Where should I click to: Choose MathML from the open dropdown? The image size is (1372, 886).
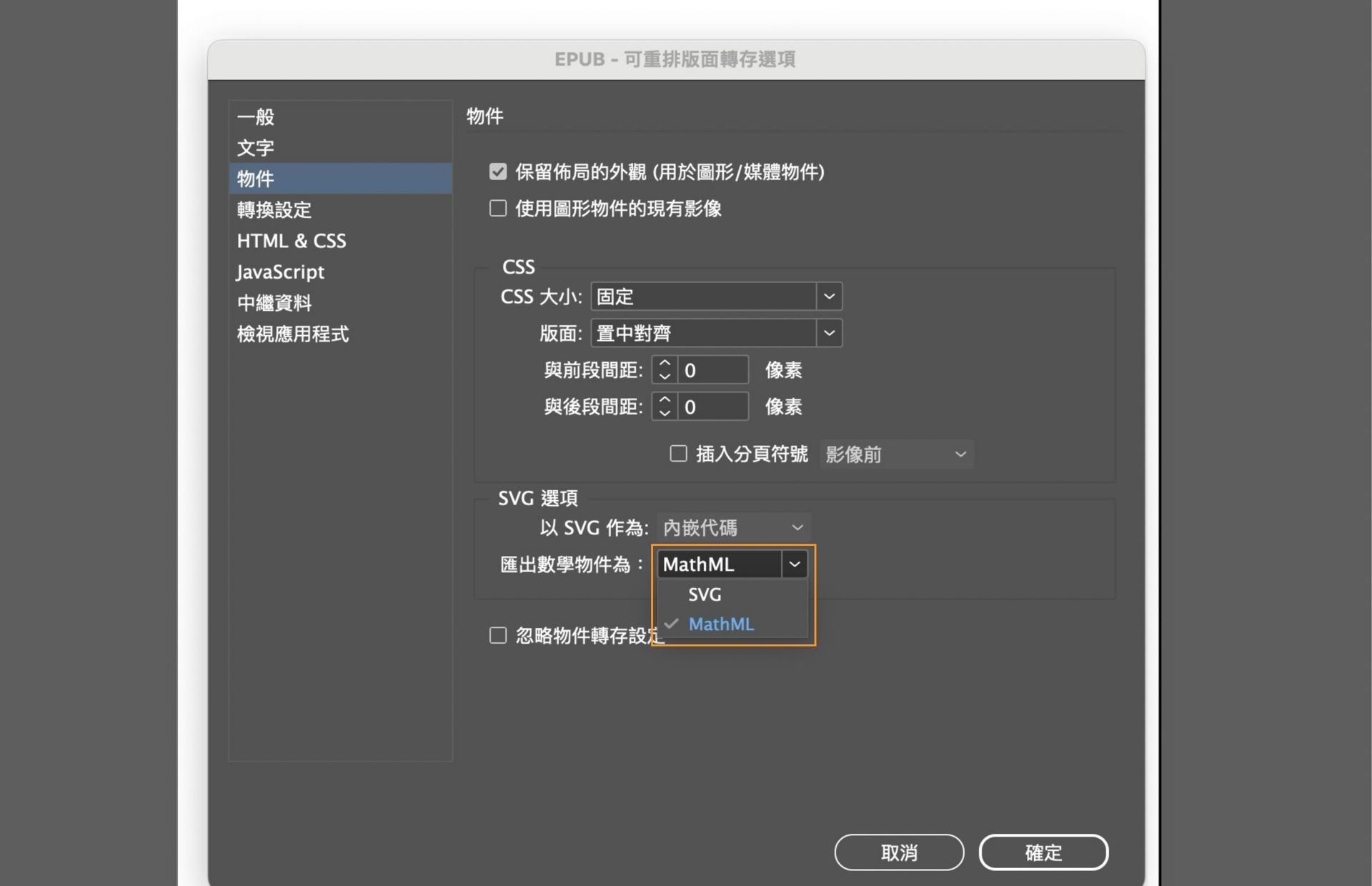[x=721, y=623]
